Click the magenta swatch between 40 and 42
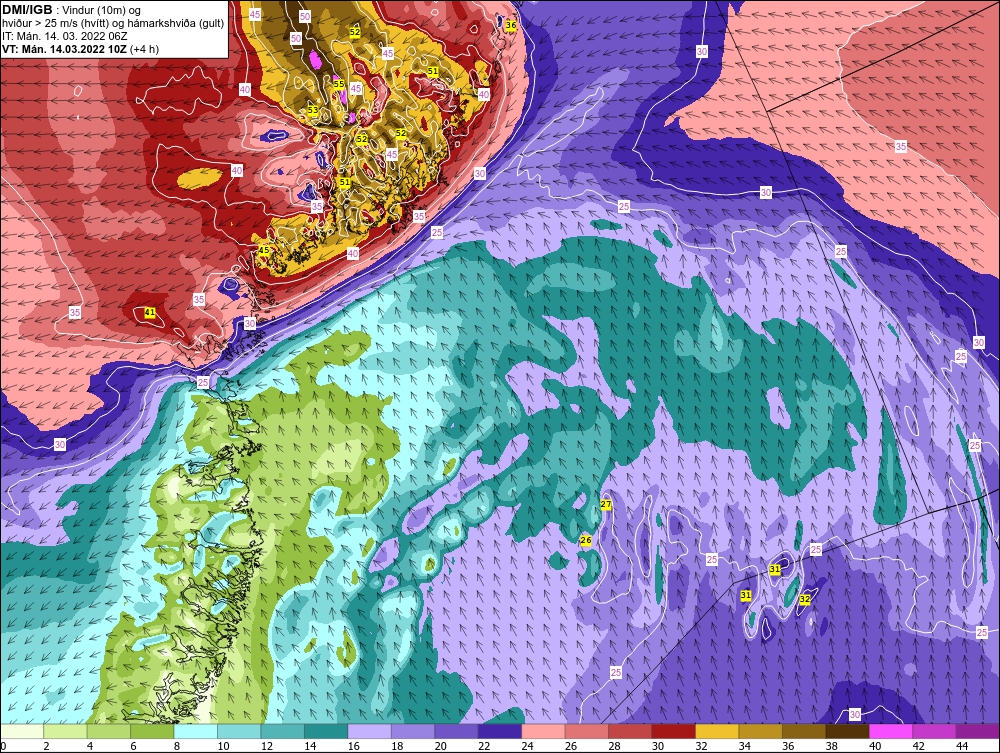 (x=890, y=731)
